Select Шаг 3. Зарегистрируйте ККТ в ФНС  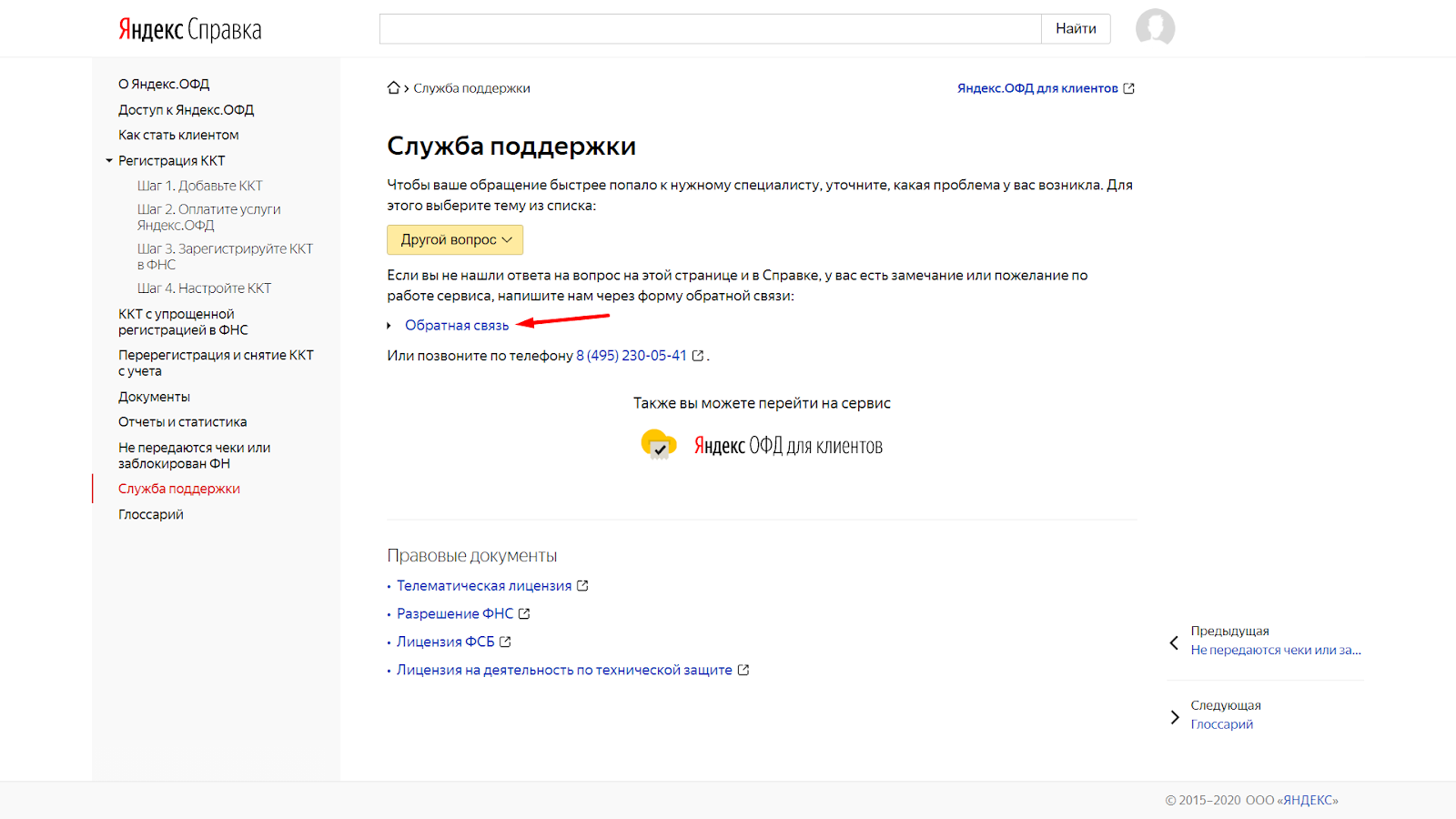pos(225,257)
